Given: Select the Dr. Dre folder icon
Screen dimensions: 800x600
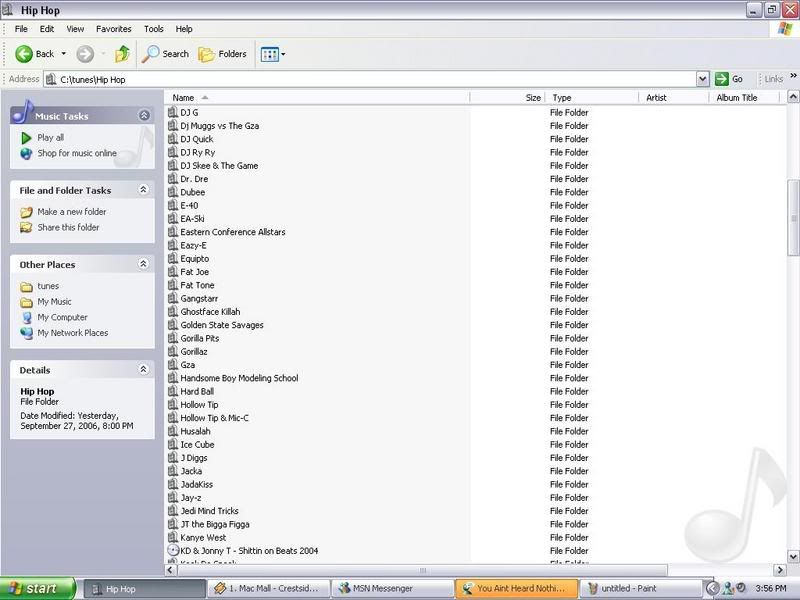Looking at the screenshot, I should pos(173,179).
